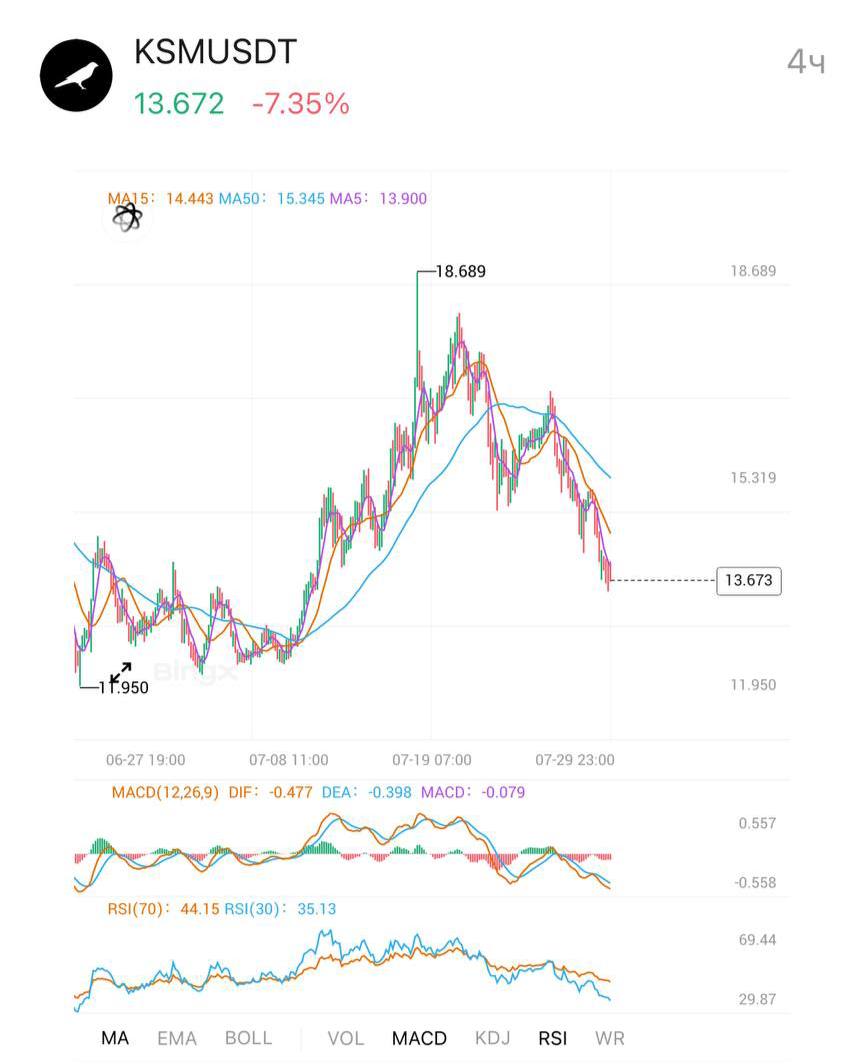
Task: Click the current price tag 13.673
Action: click(749, 580)
